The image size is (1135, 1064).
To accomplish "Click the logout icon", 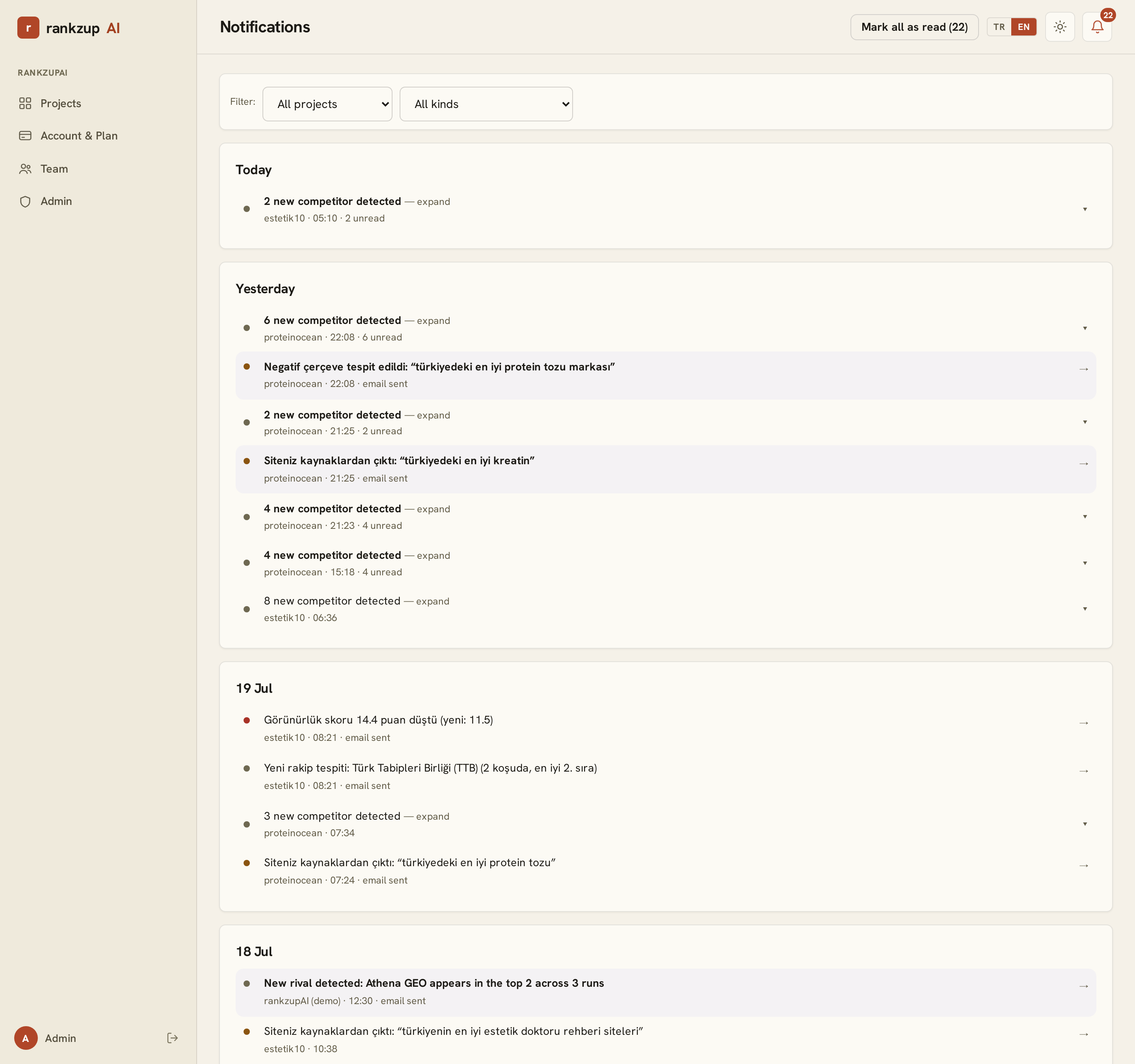I will click(173, 1038).
